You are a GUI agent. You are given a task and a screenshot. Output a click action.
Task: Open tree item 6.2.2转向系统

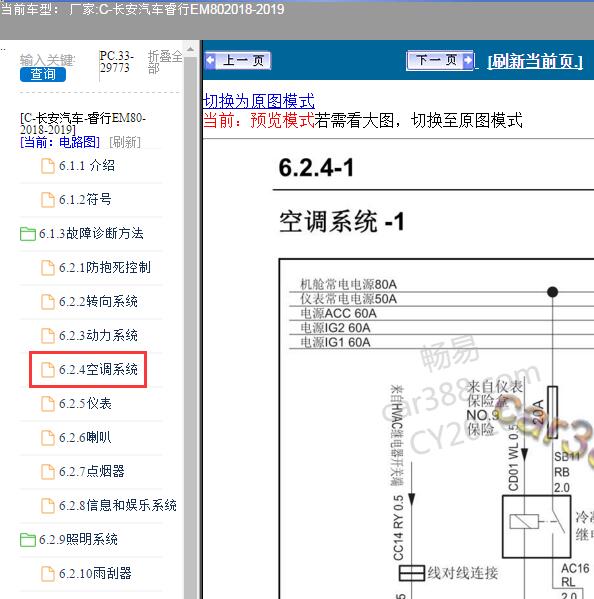pos(98,301)
